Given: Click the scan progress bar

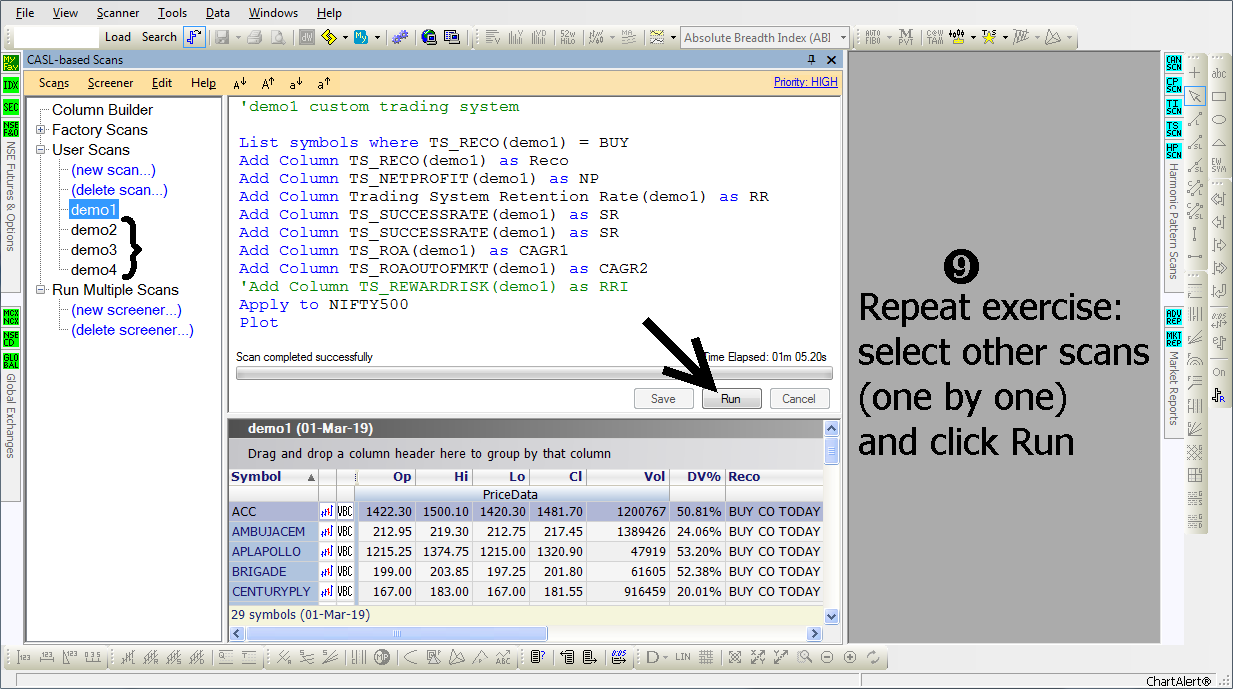Looking at the screenshot, I should [532, 374].
